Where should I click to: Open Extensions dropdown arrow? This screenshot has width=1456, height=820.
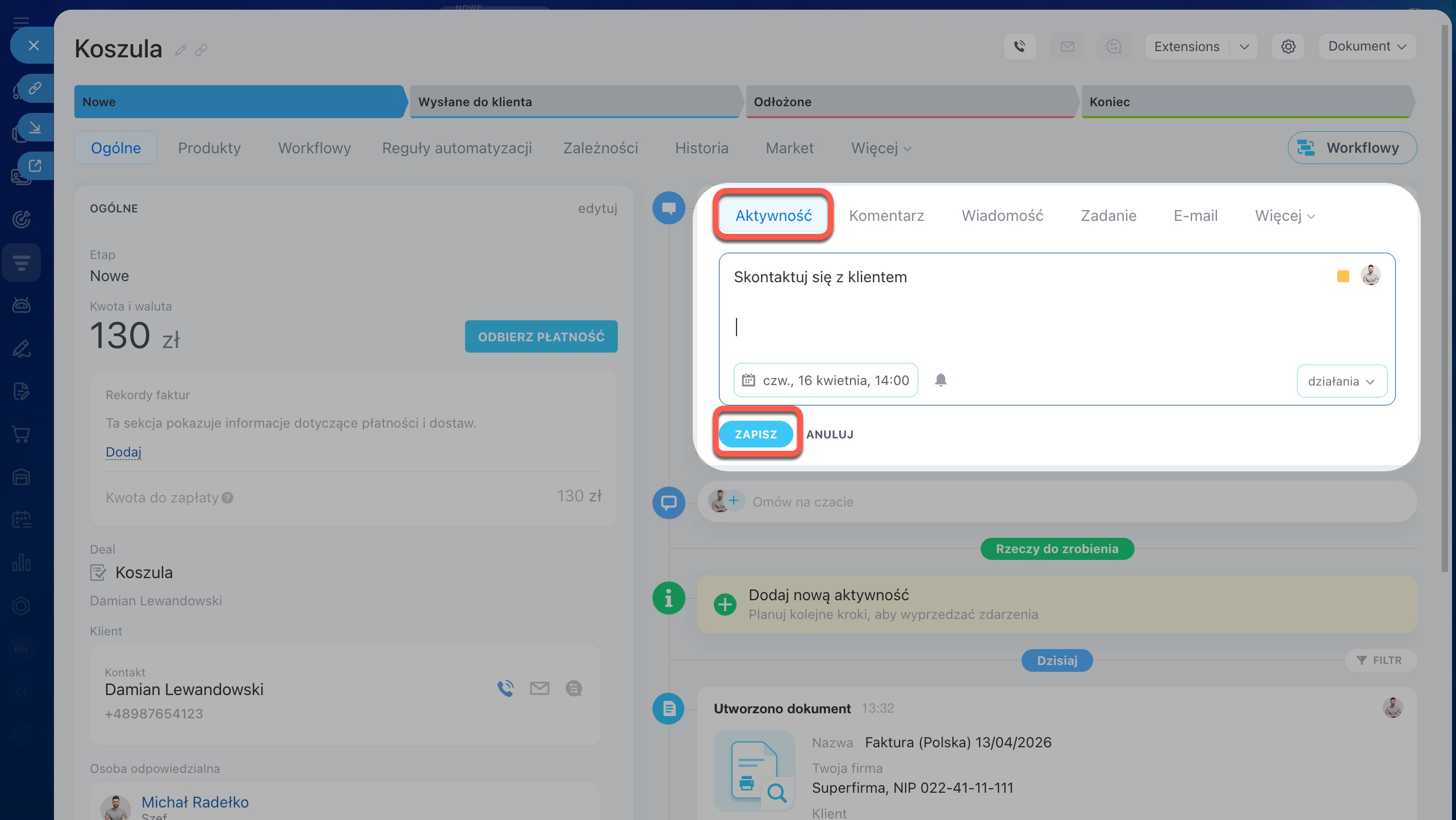pyautogui.click(x=1244, y=47)
